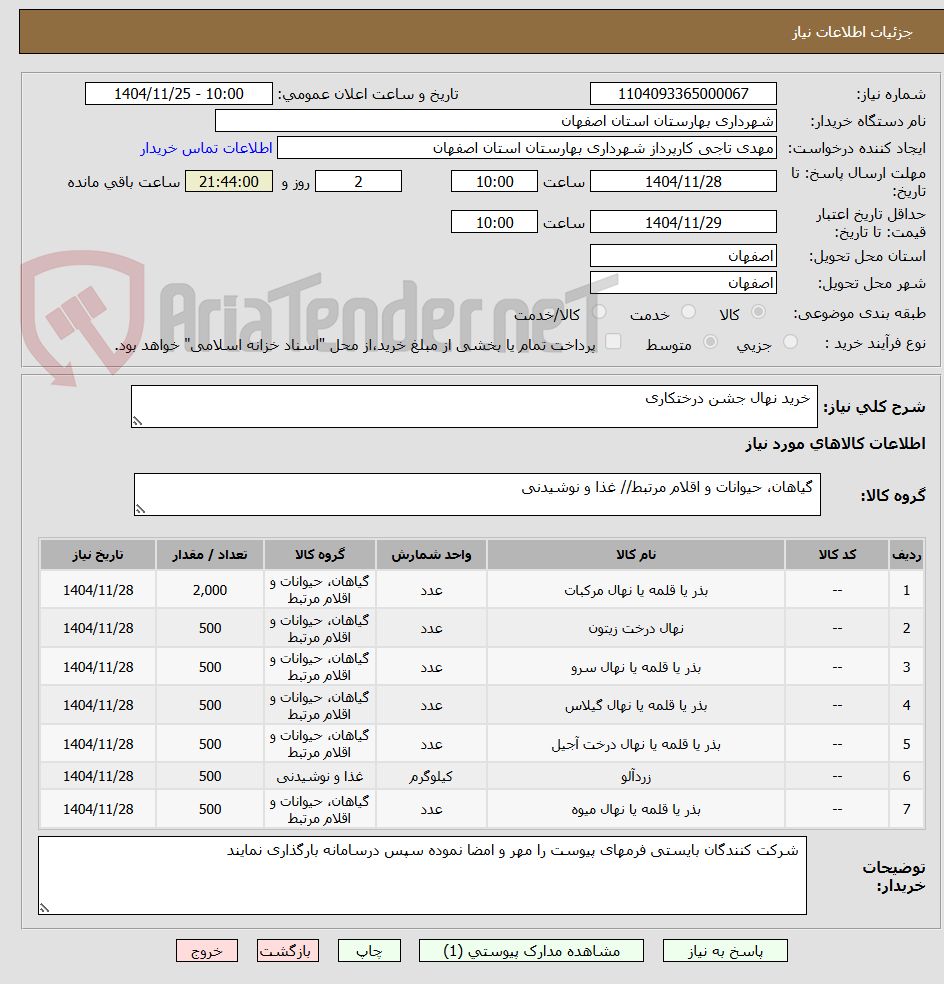The height and width of the screenshot is (984, 944).
Task: Click the ایجاد کننده درخواست field
Action: (x=527, y=148)
